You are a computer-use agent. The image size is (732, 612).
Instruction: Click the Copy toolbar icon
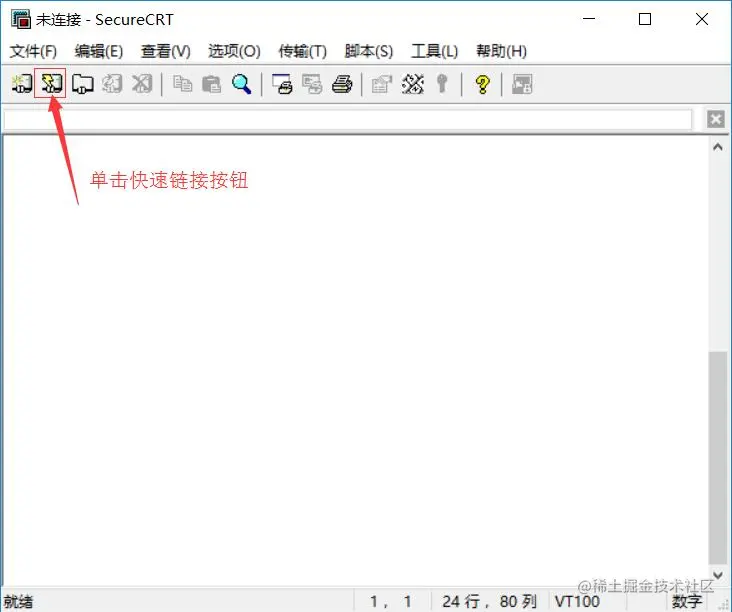tap(182, 84)
